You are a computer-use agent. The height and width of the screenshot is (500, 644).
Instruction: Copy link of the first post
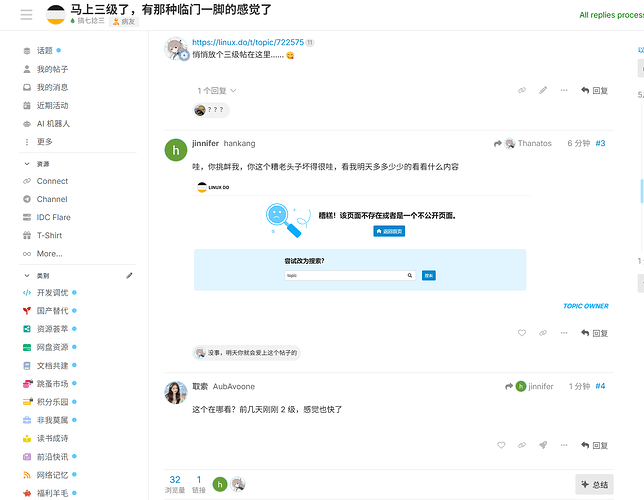point(522,90)
